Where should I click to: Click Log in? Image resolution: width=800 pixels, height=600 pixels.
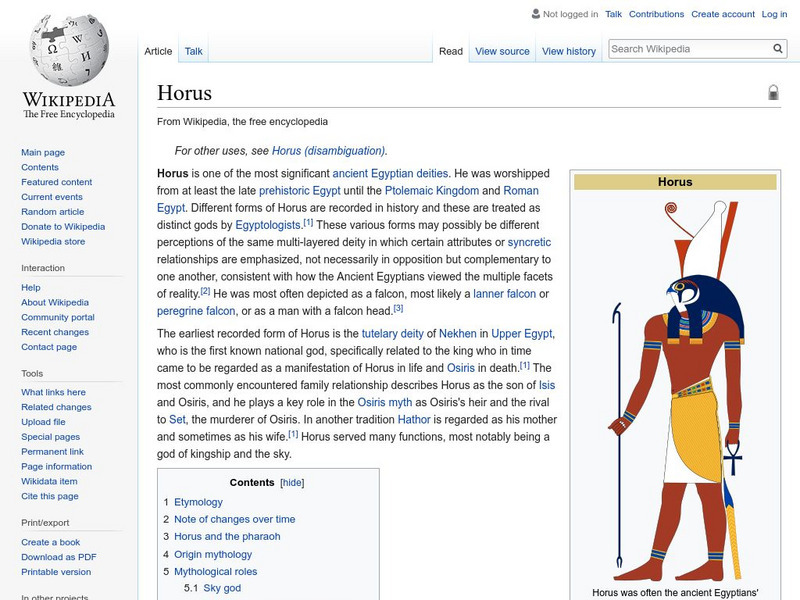tap(774, 14)
